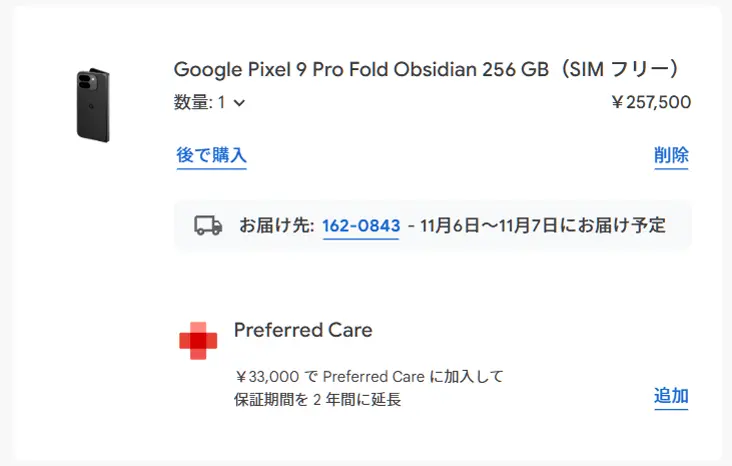Click the 11月6日〜11月7日 delivery estimate text
Viewport: 732px width, 466px height.
[x=488, y=225]
